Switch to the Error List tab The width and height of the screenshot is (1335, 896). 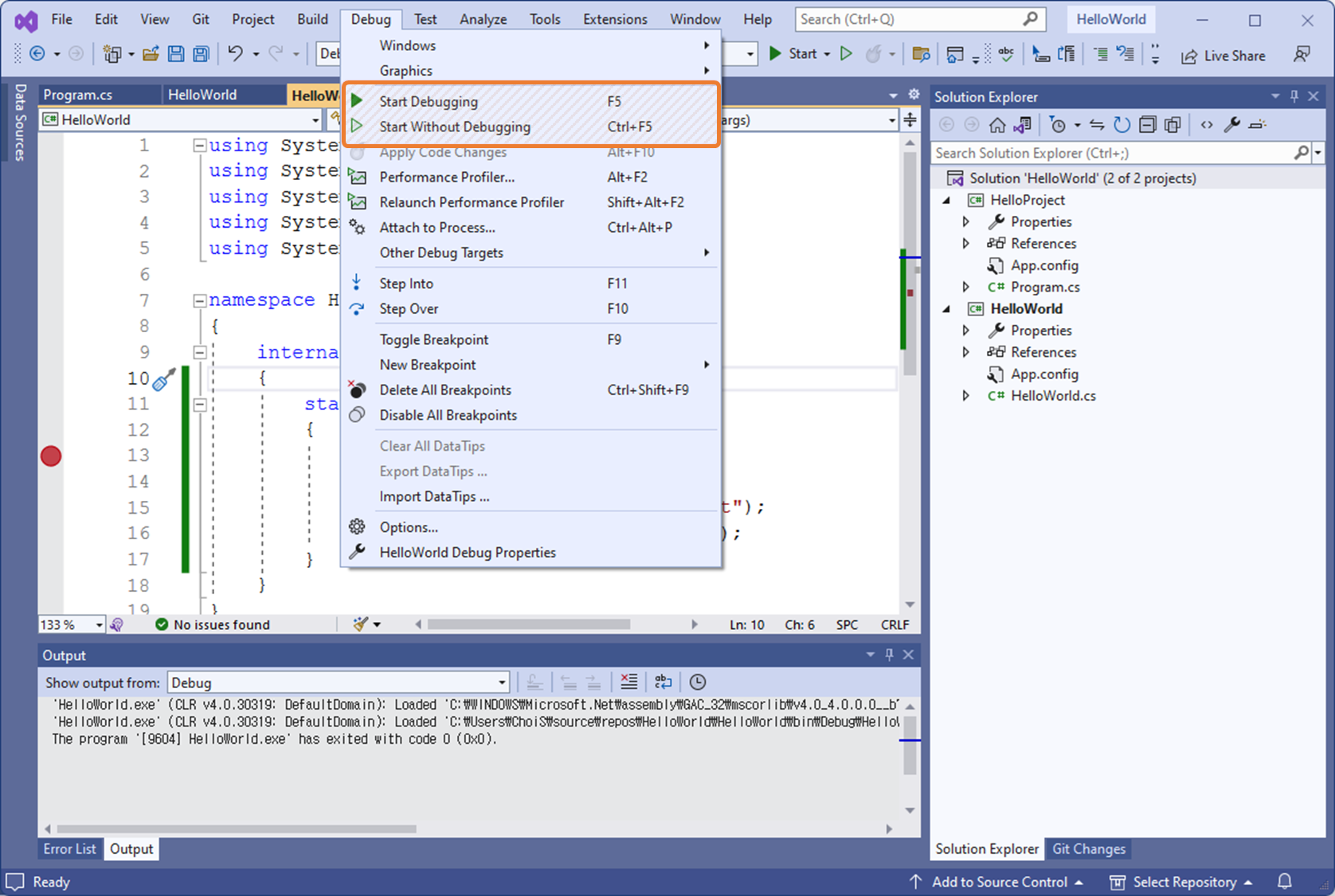69,848
